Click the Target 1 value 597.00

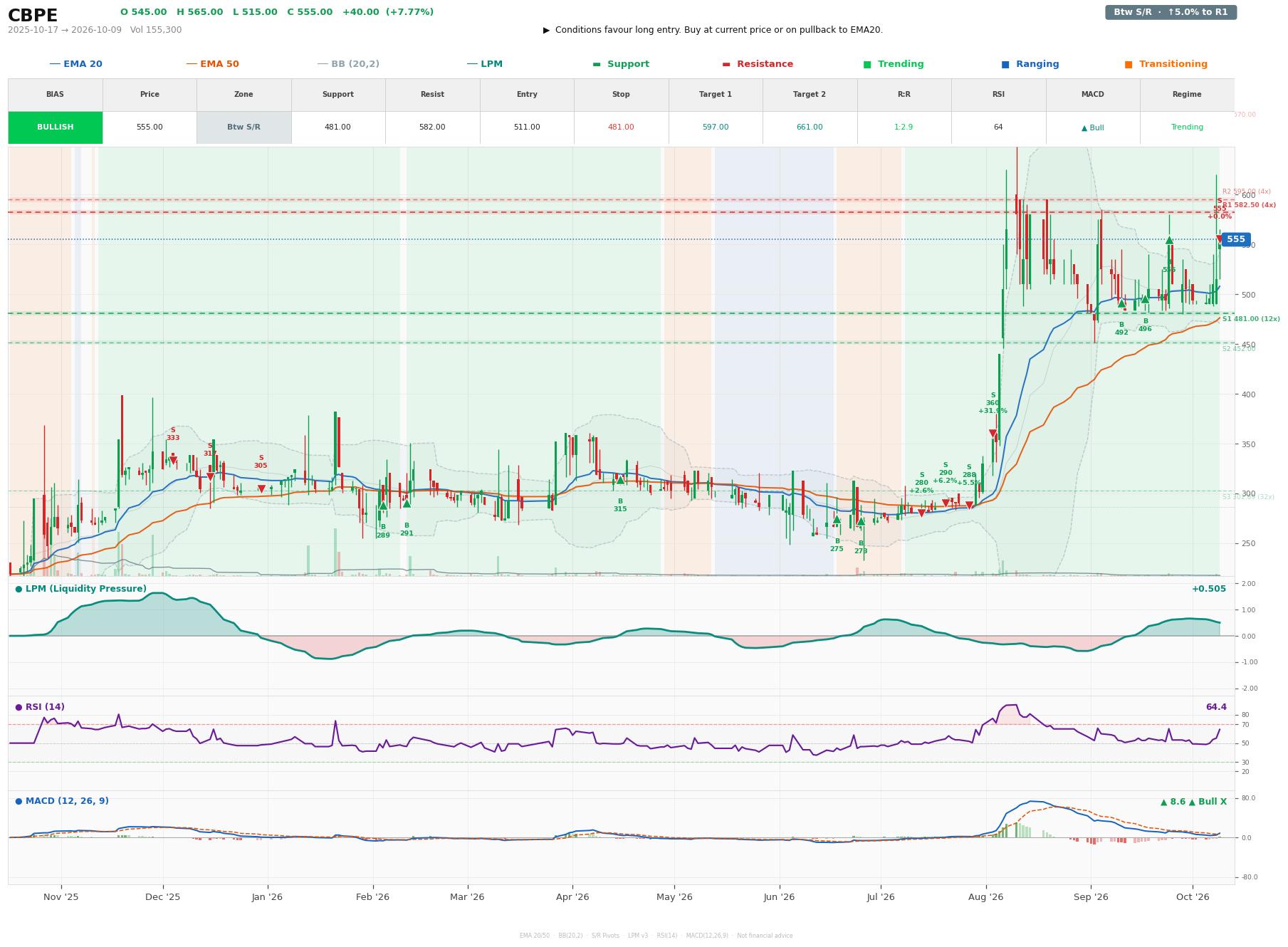coord(716,127)
